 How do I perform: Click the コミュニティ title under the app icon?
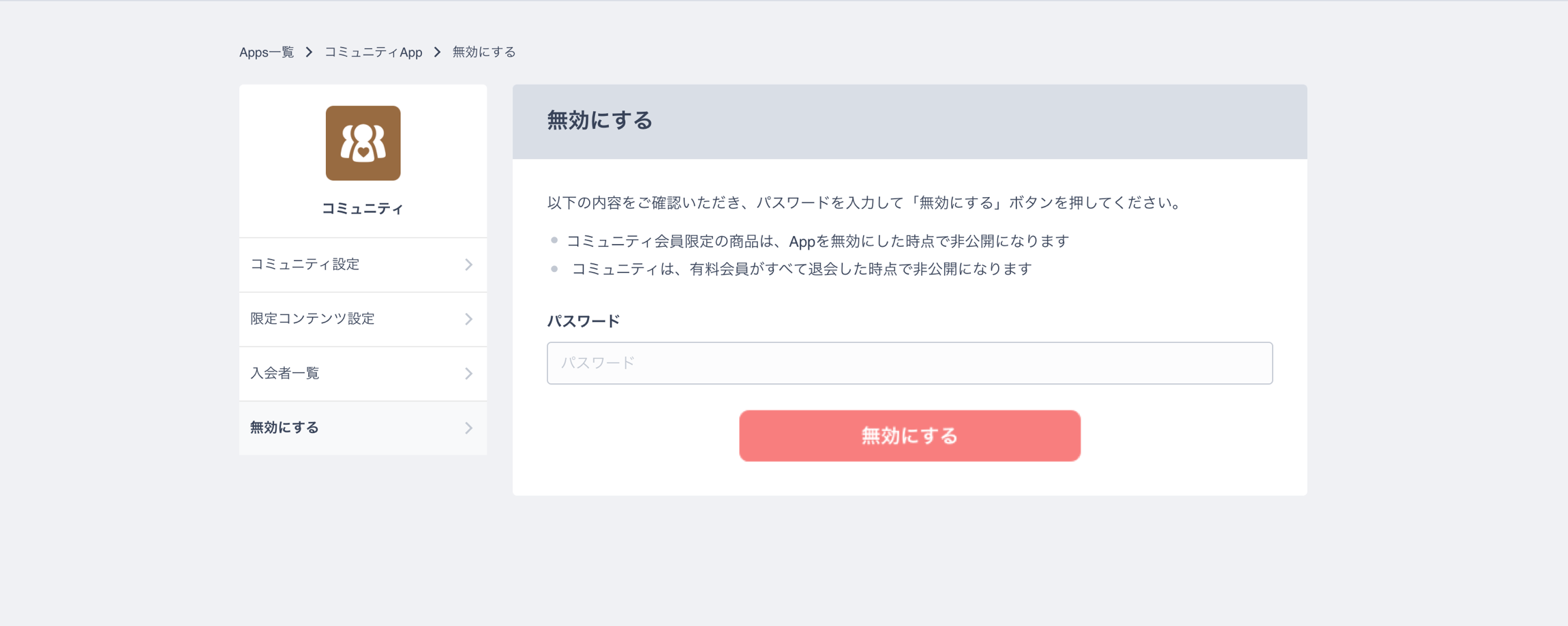point(363,209)
